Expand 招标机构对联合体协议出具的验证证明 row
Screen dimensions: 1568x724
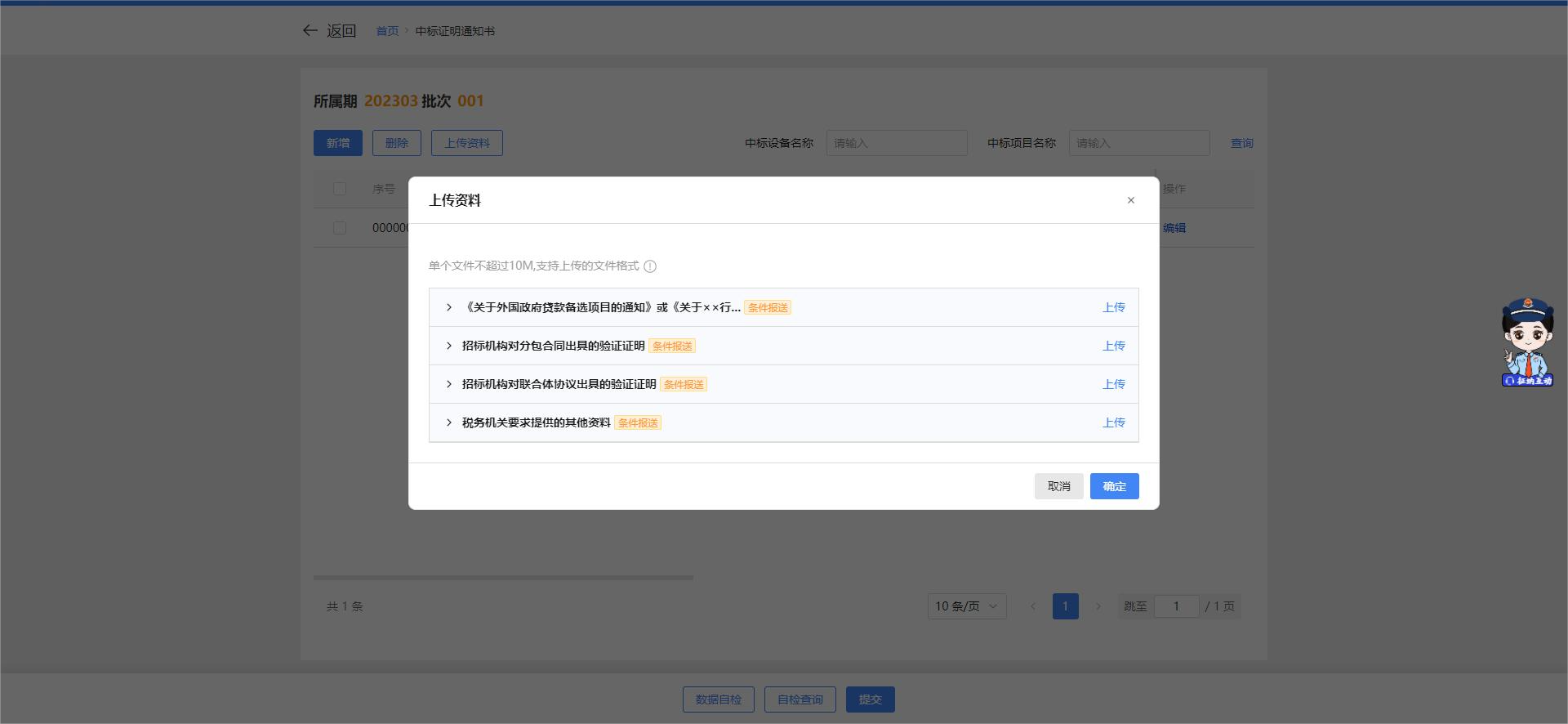(x=449, y=384)
